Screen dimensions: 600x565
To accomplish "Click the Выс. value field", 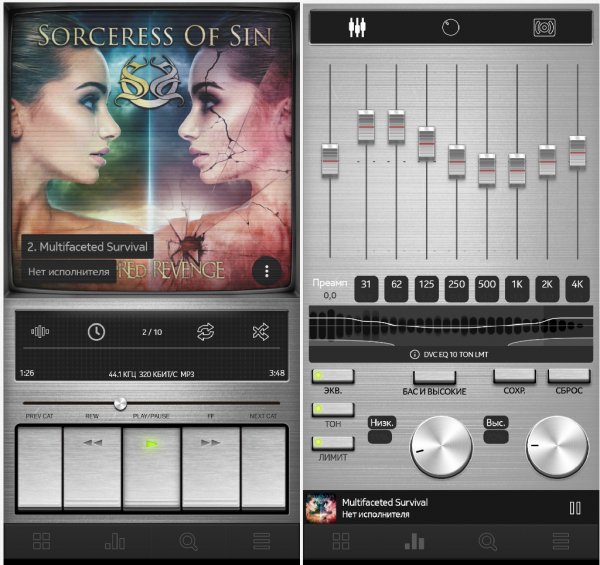I will pyautogui.click(x=496, y=437).
